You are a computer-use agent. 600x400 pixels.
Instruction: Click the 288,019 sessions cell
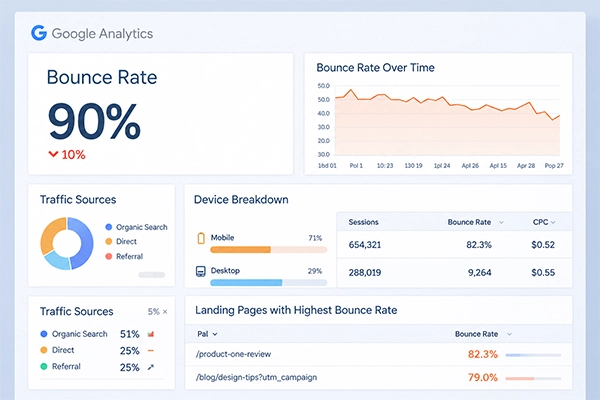pos(365,273)
